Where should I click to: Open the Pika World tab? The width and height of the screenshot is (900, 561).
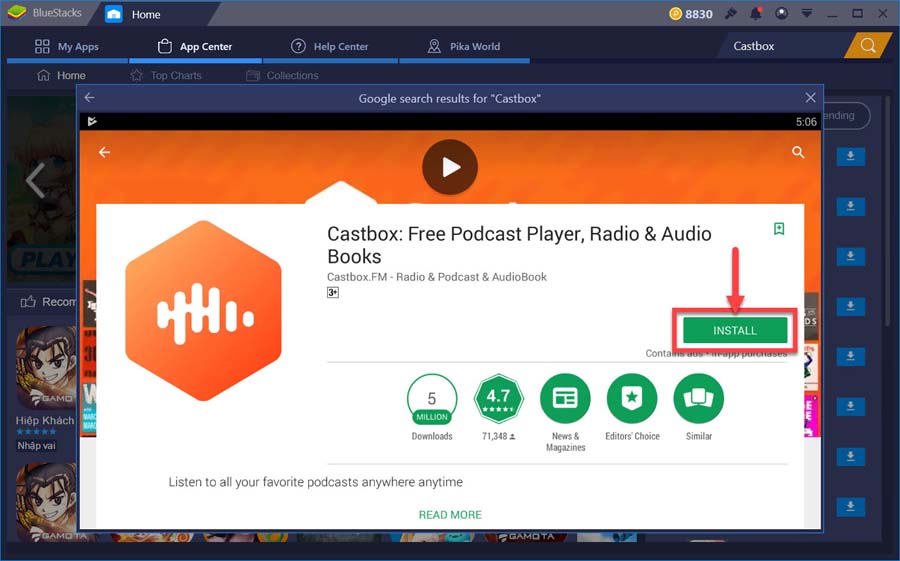pyautogui.click(x=464, y=47)
